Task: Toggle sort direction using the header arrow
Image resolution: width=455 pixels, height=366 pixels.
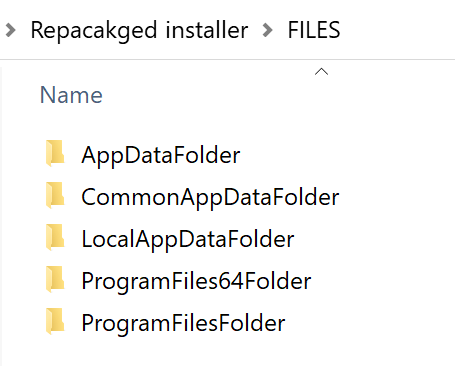Action: (x=321, y=71)
